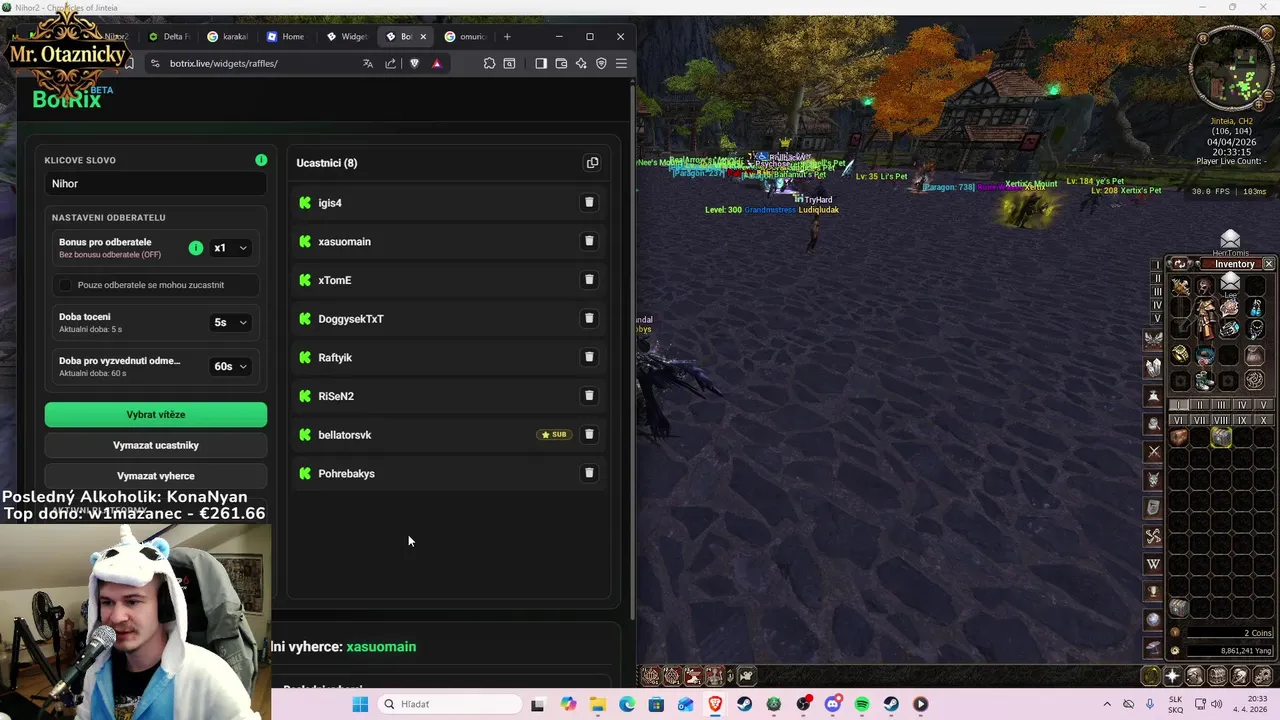Click the share icon in address bar

click(x=391, y=63)
